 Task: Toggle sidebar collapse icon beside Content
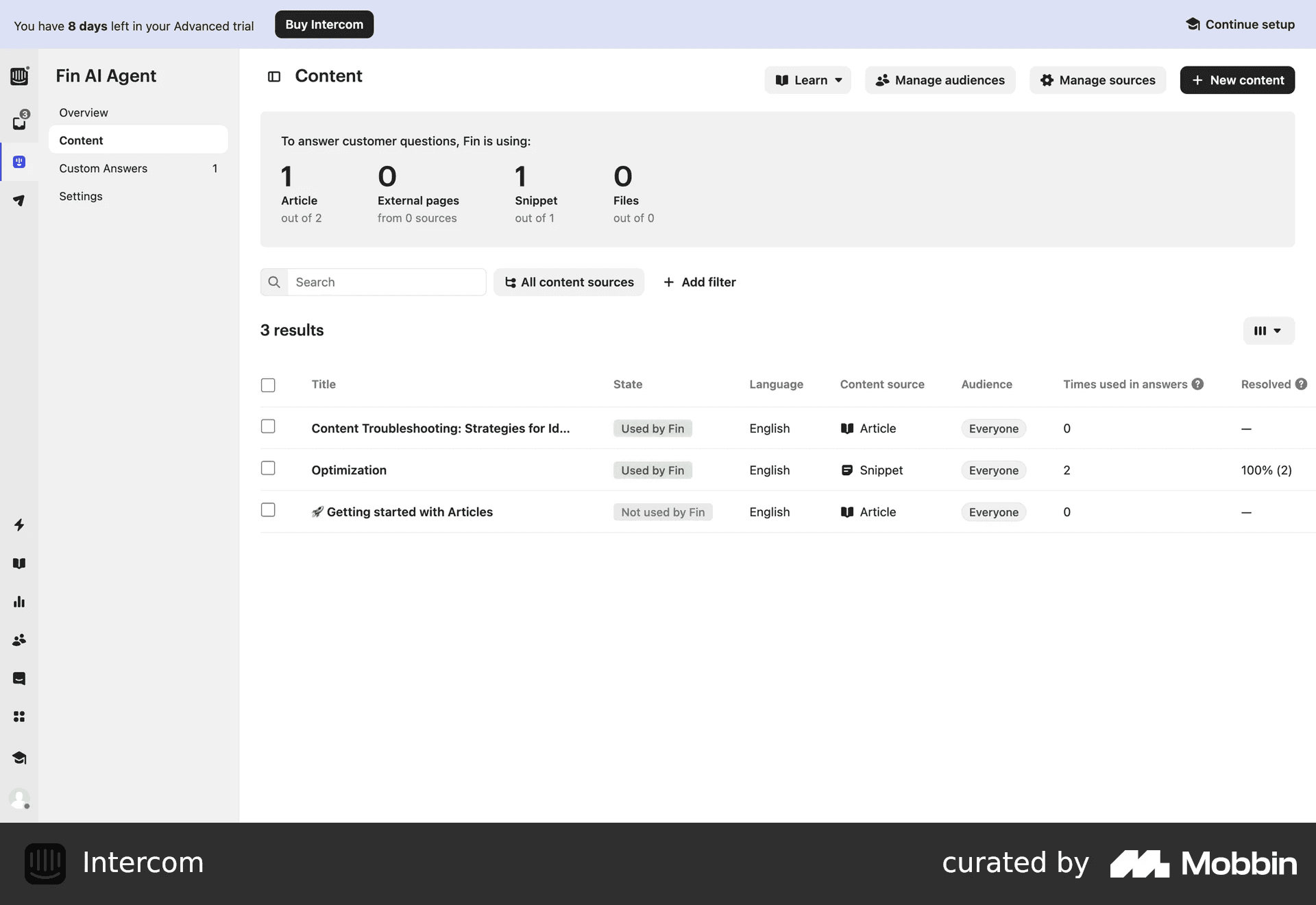[x=274, y=77]
